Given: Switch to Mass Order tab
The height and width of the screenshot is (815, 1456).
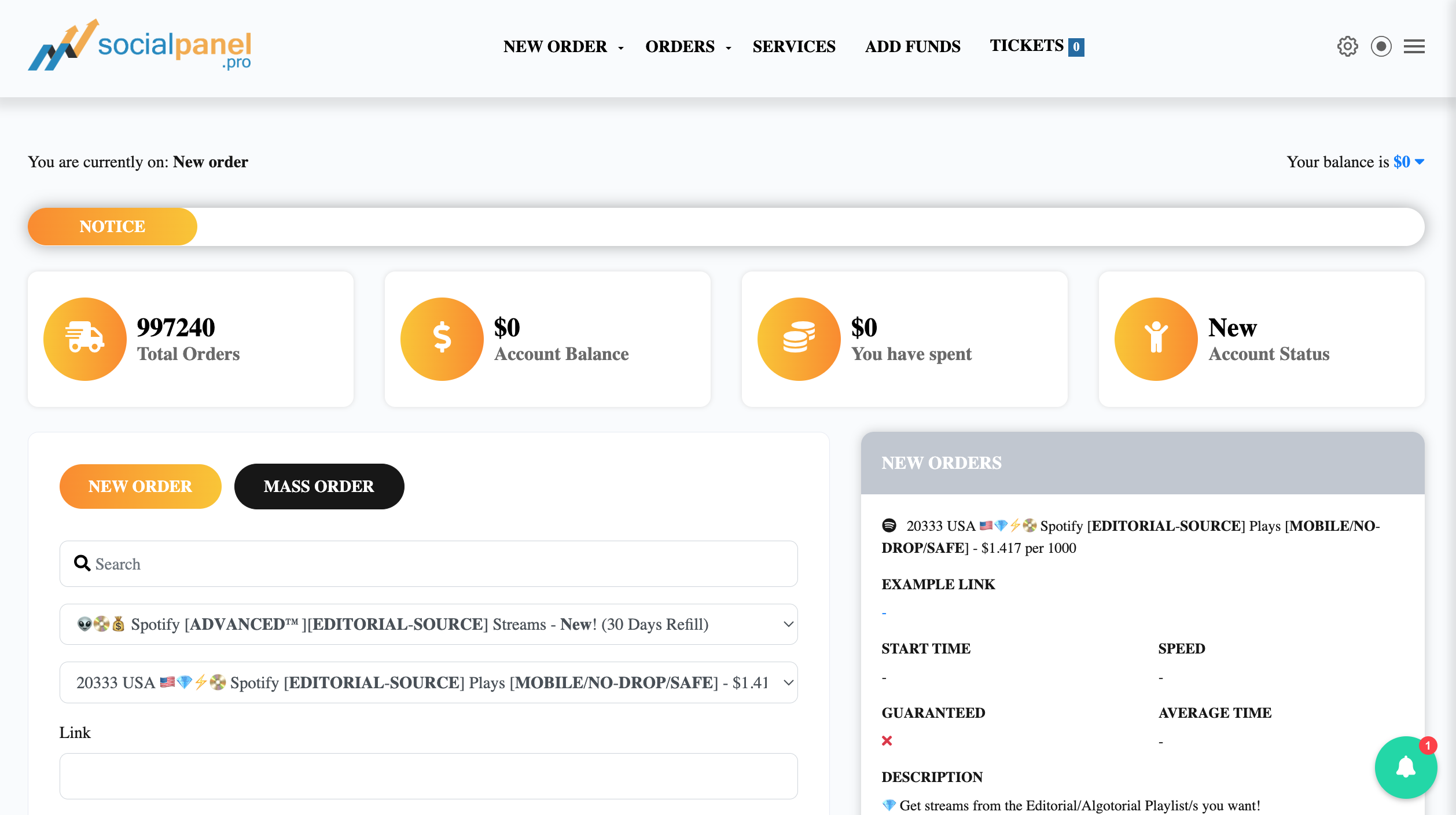Looking at the screenshot, I should pos(319,486).
